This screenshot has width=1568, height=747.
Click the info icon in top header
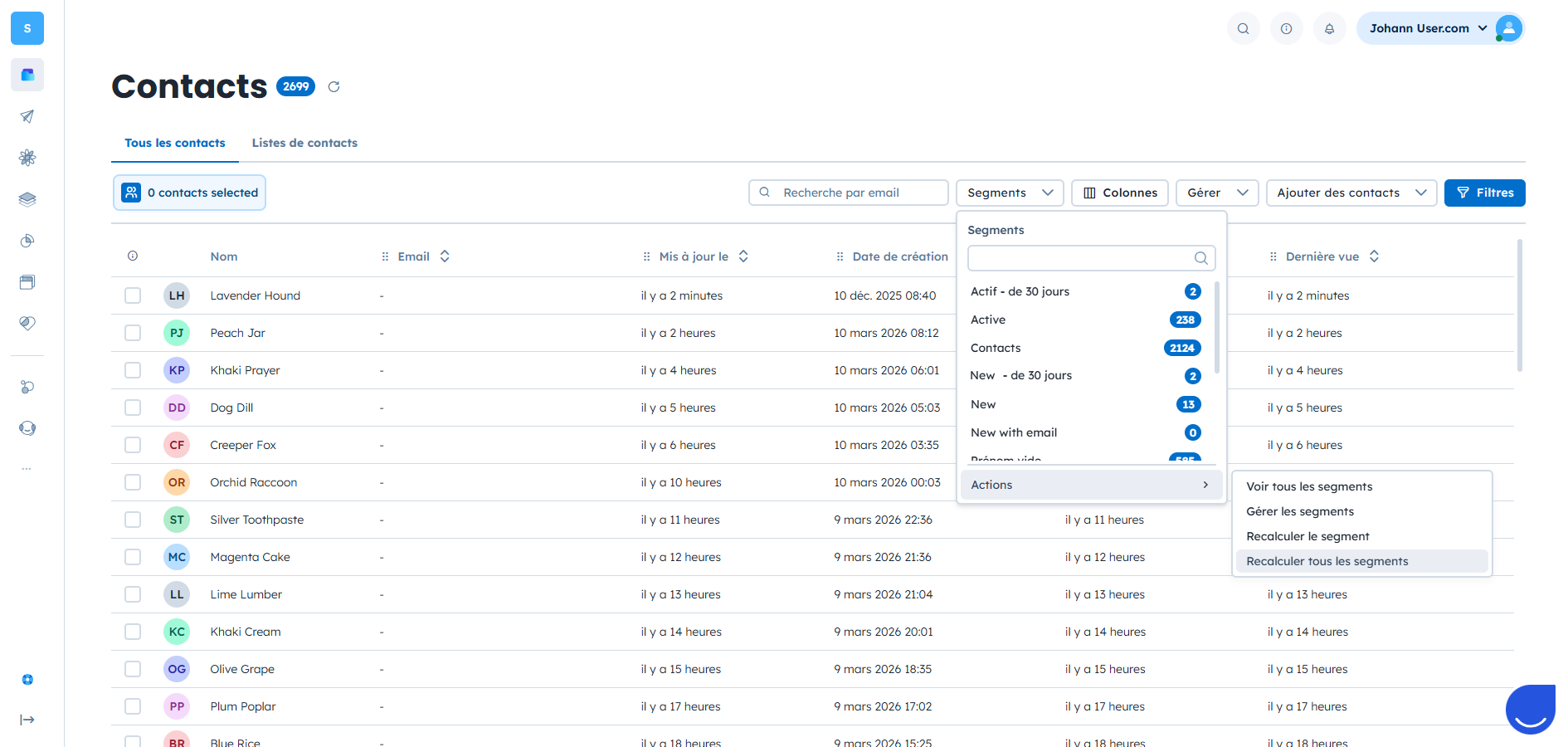(x=1286, y=28)
